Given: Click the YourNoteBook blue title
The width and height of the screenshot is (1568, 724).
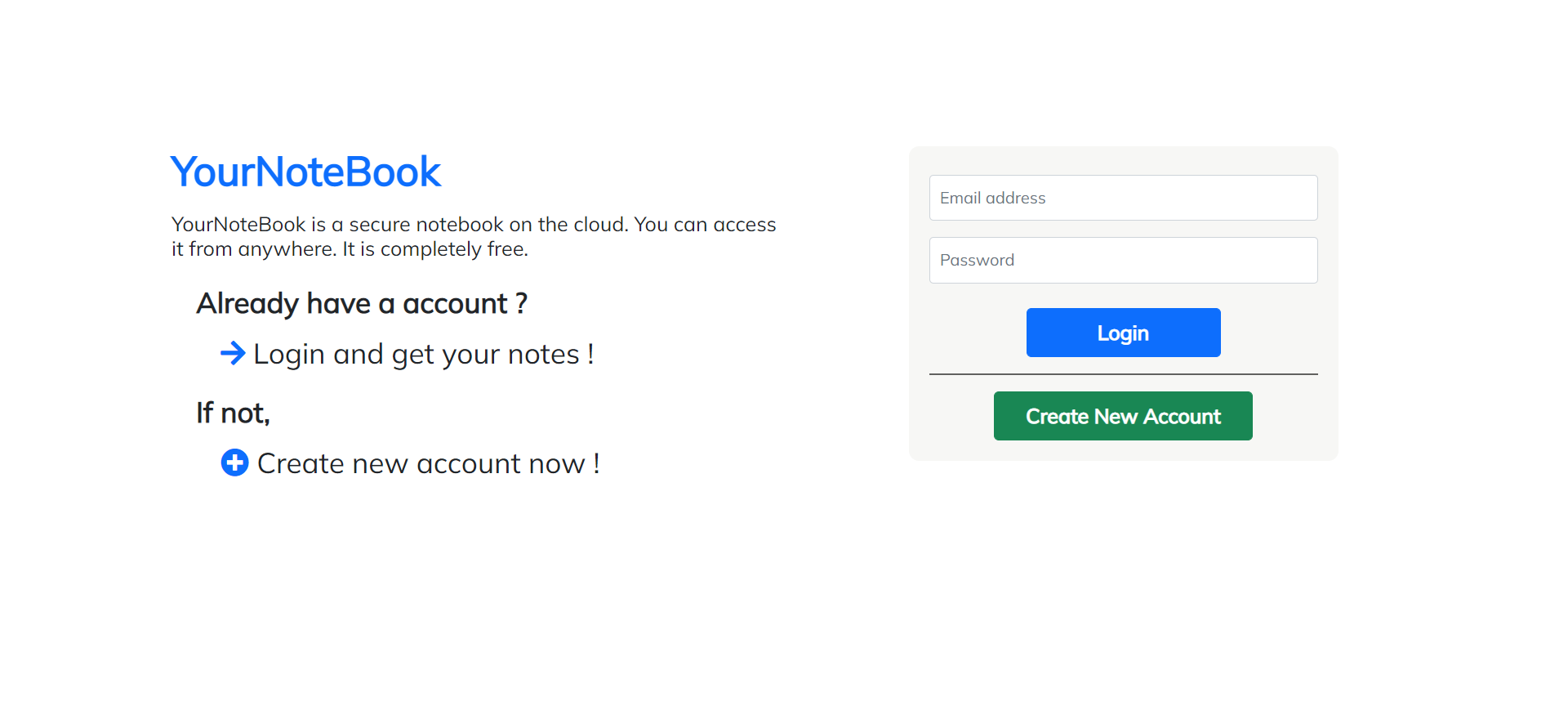Looking at the screenshot, I should coord(305,172).
